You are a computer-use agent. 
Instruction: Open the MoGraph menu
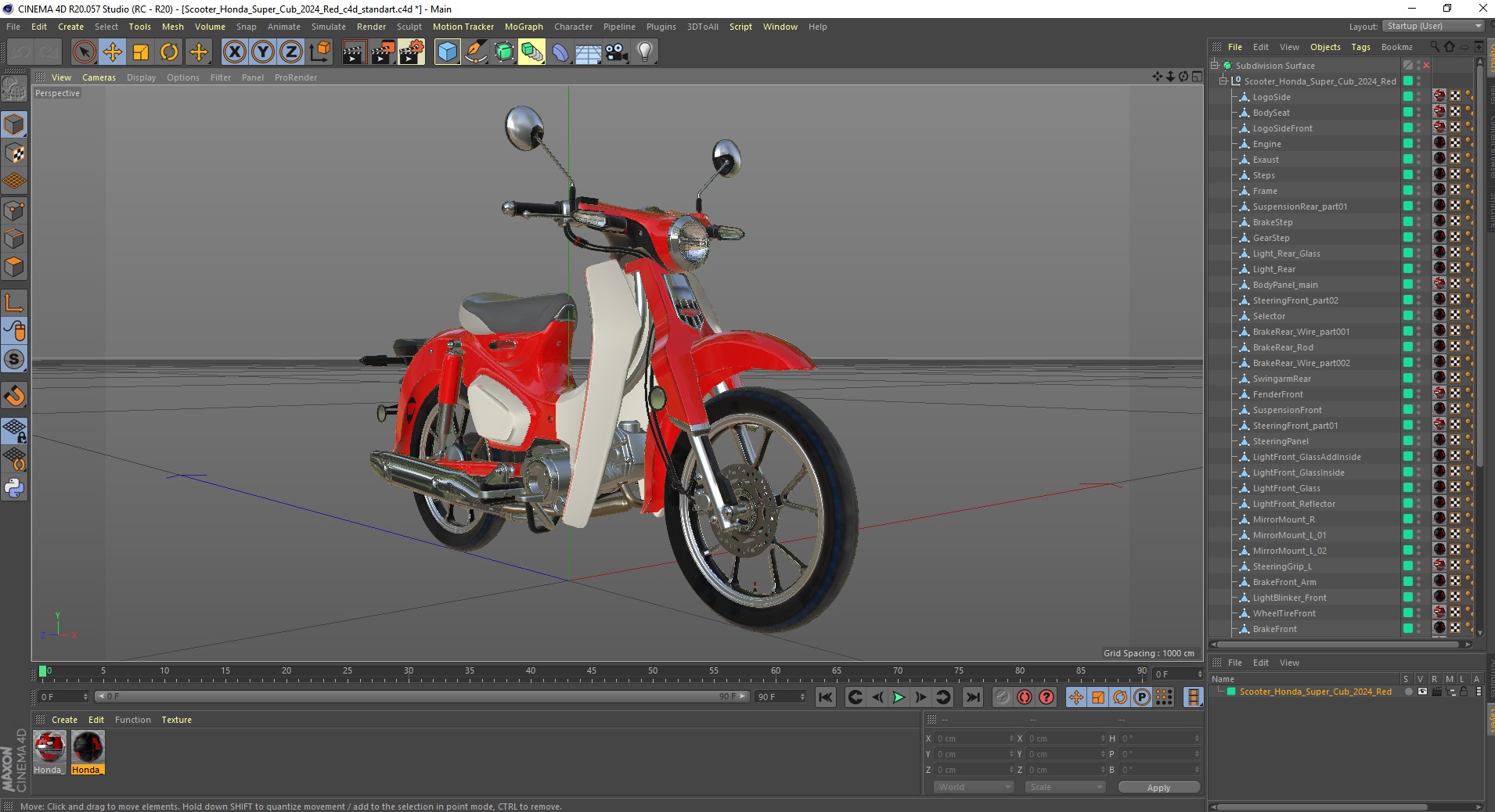(524, 27)
